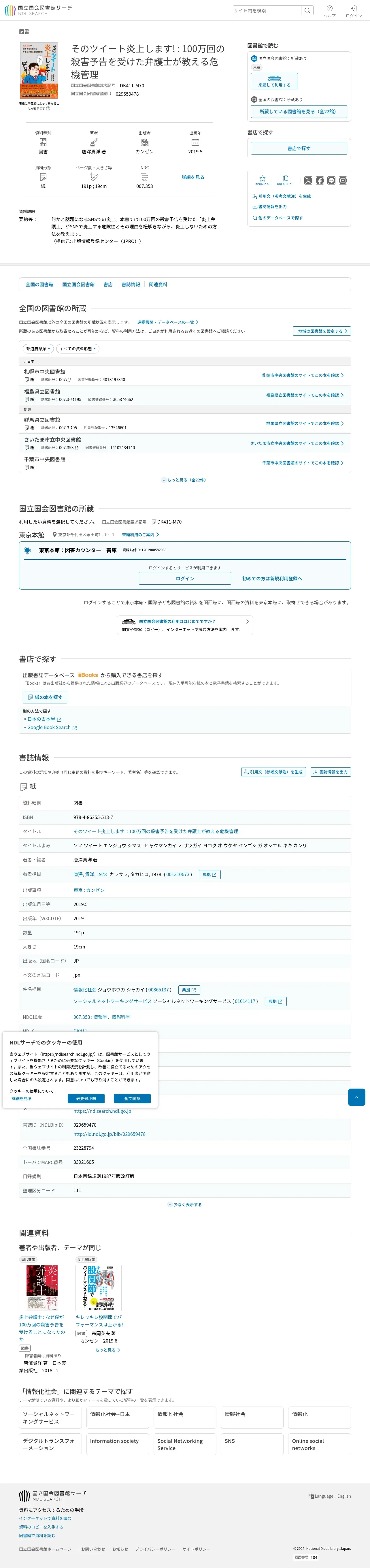Click 他のデータベースで探す link
This screenshot has width=370, height=1568.
[277, 217]
